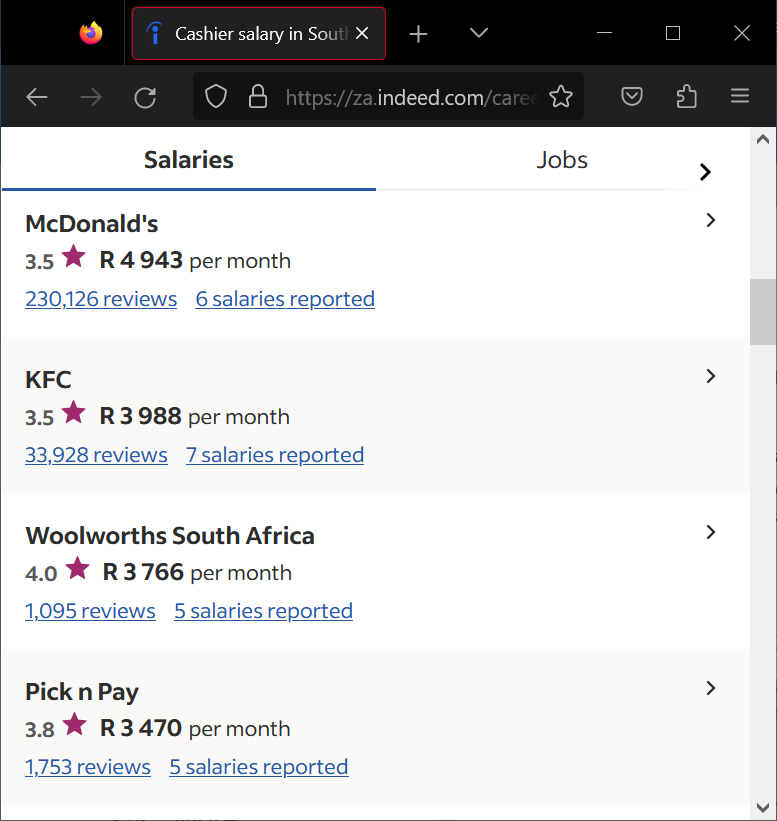Click the KFC company name
The image size is (777, 821).
[x=48, y=380]
